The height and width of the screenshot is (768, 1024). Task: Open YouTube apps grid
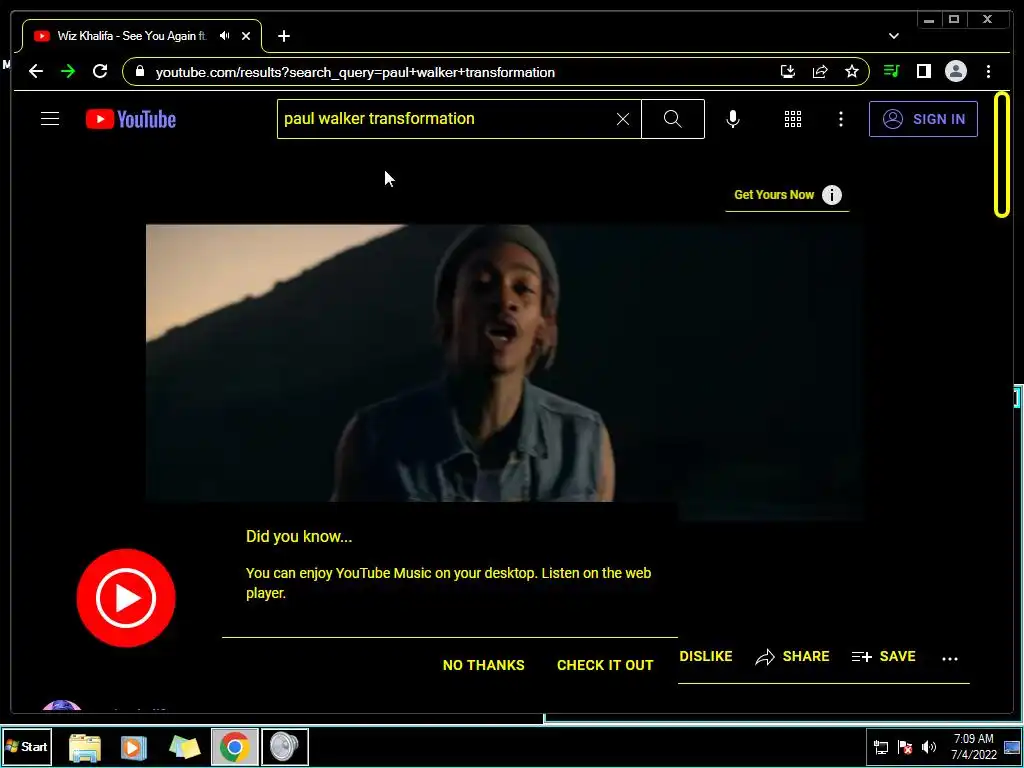[793, 119]
